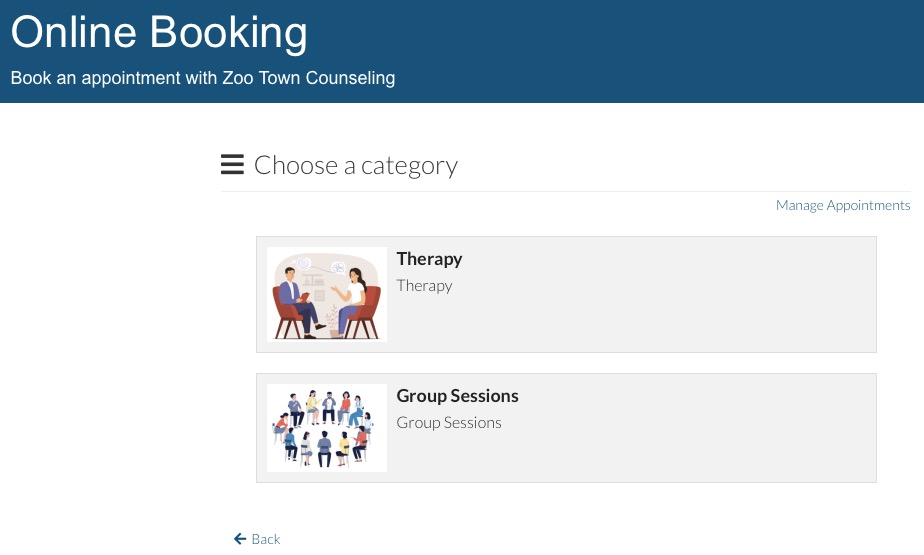Select the Therapy illustration thumbnail
This screenshot has height=555, width=924.
coord(327,294)
